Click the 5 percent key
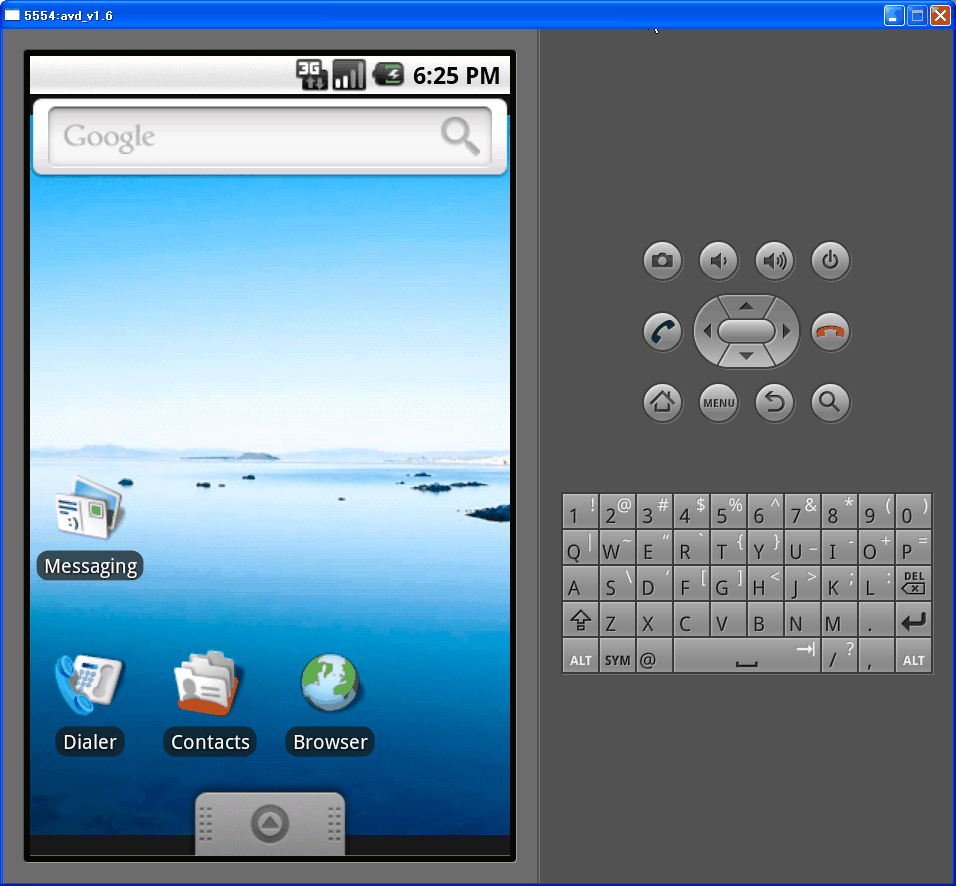 (729, 511)
